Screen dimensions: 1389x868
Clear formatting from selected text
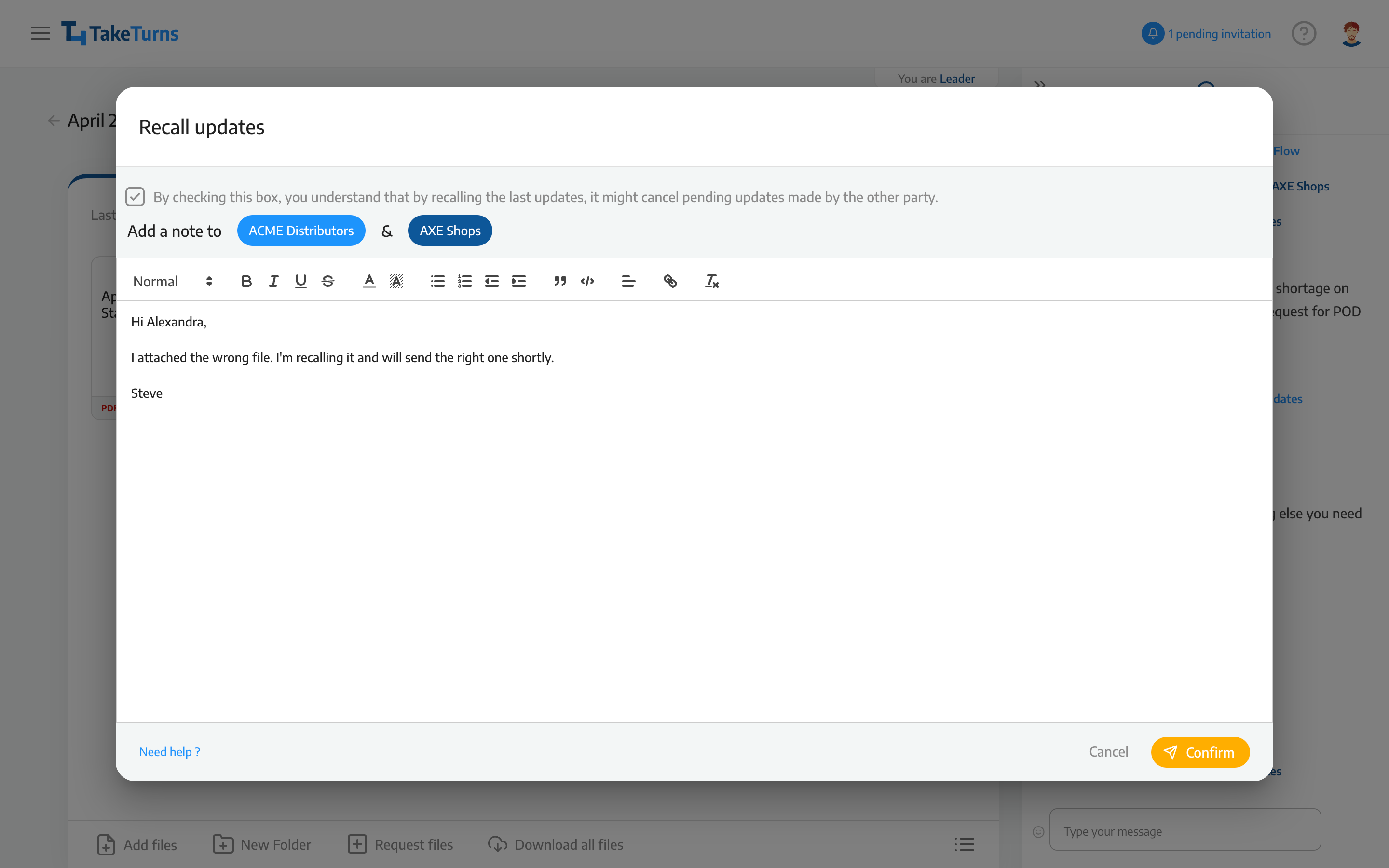[712, 281]
